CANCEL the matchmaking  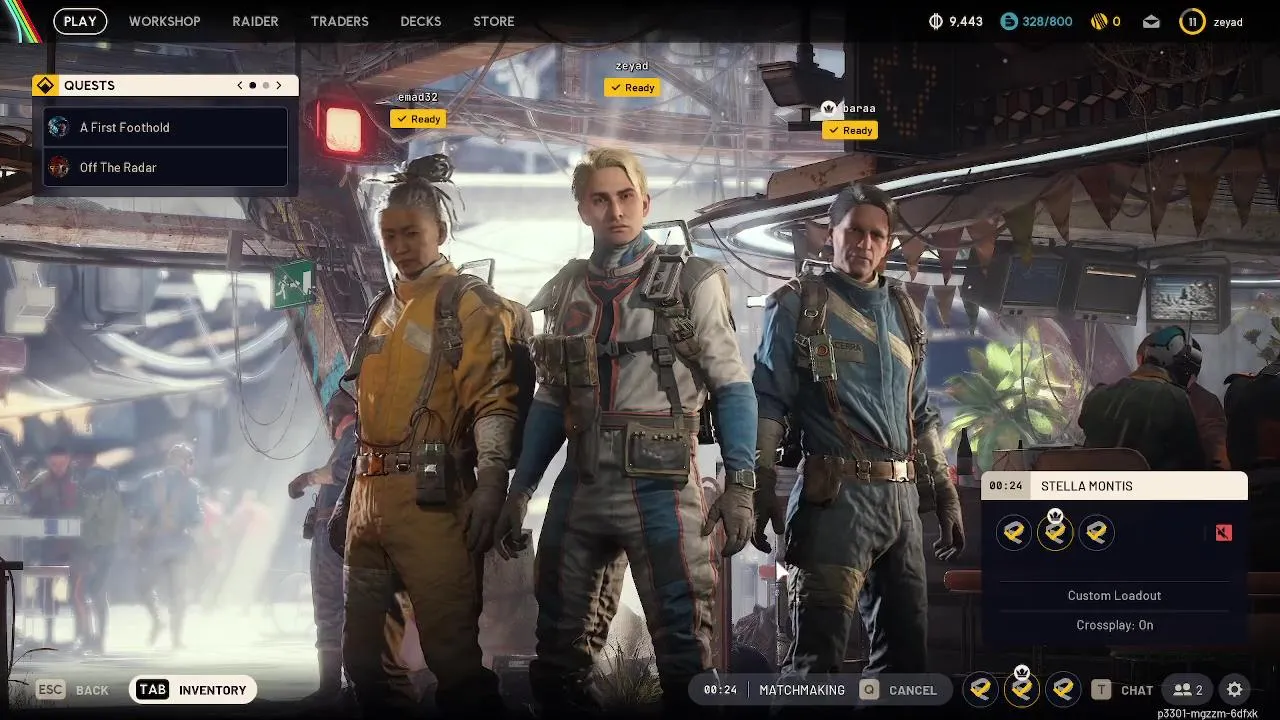(x=913, y=690)
